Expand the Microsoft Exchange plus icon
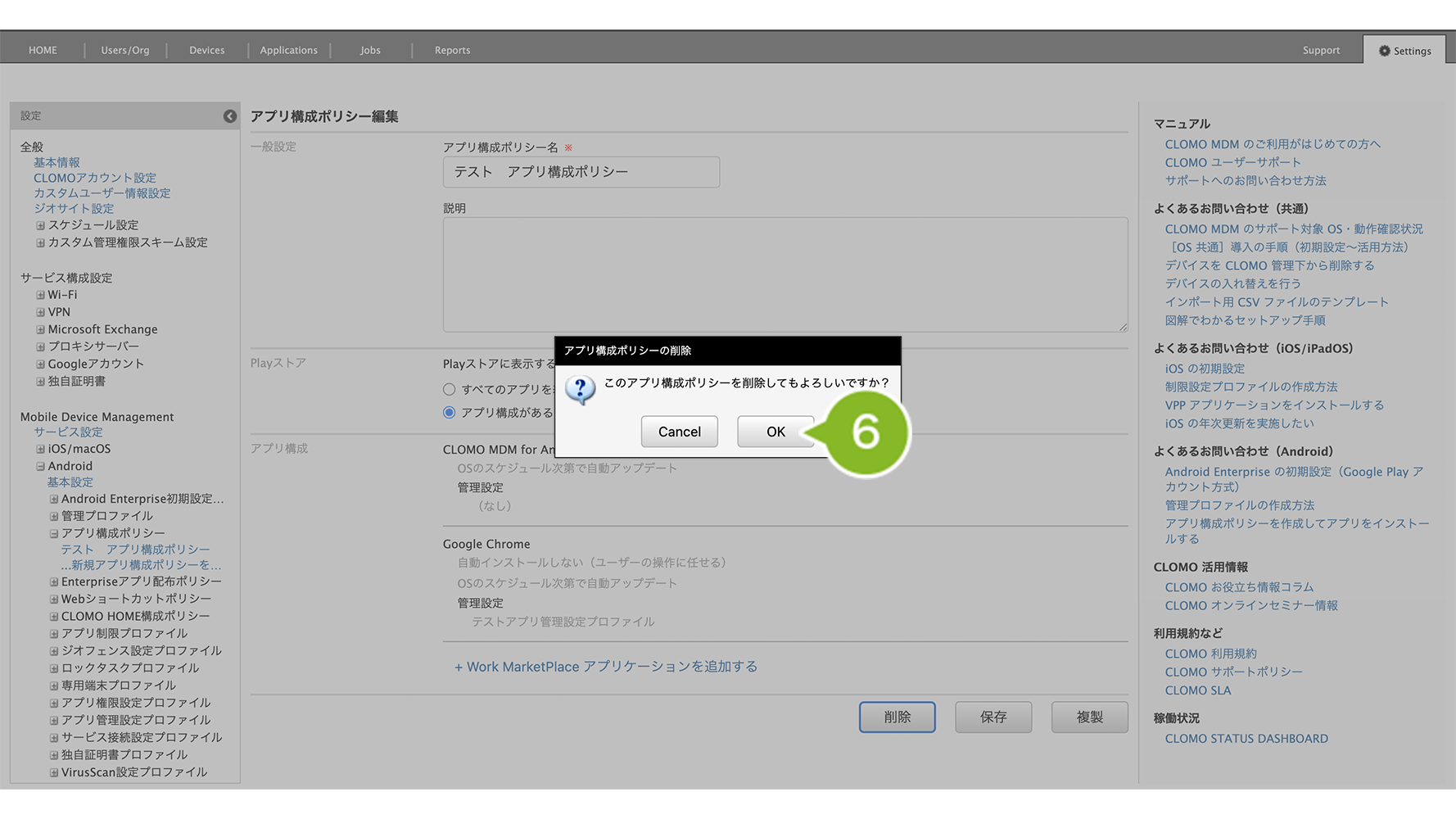Viewport: 1456px width, 819px height. point(40,329)
